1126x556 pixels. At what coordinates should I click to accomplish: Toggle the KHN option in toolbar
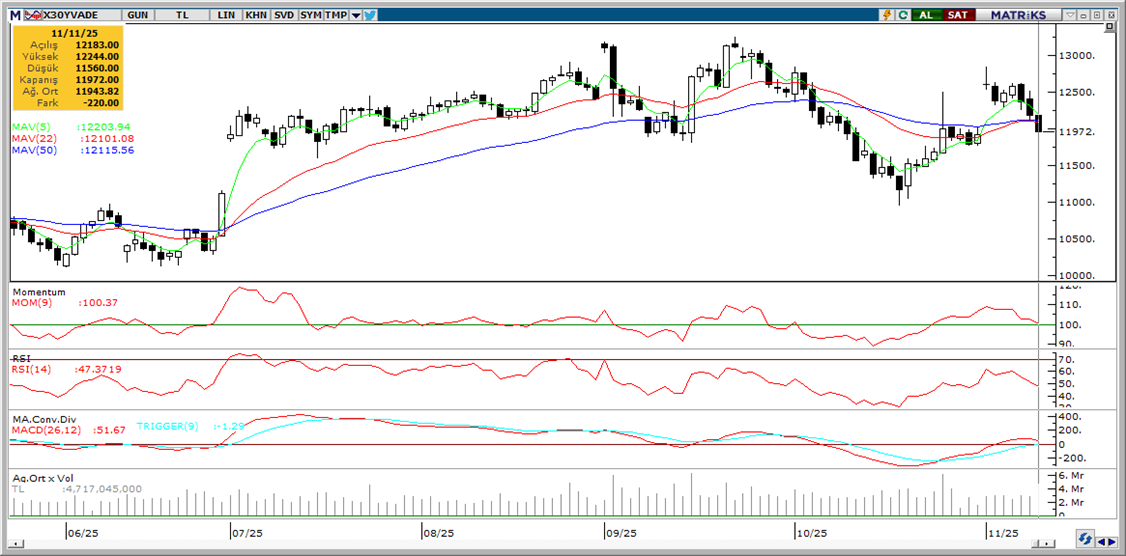pyautogui.click(x=258, y=15)
